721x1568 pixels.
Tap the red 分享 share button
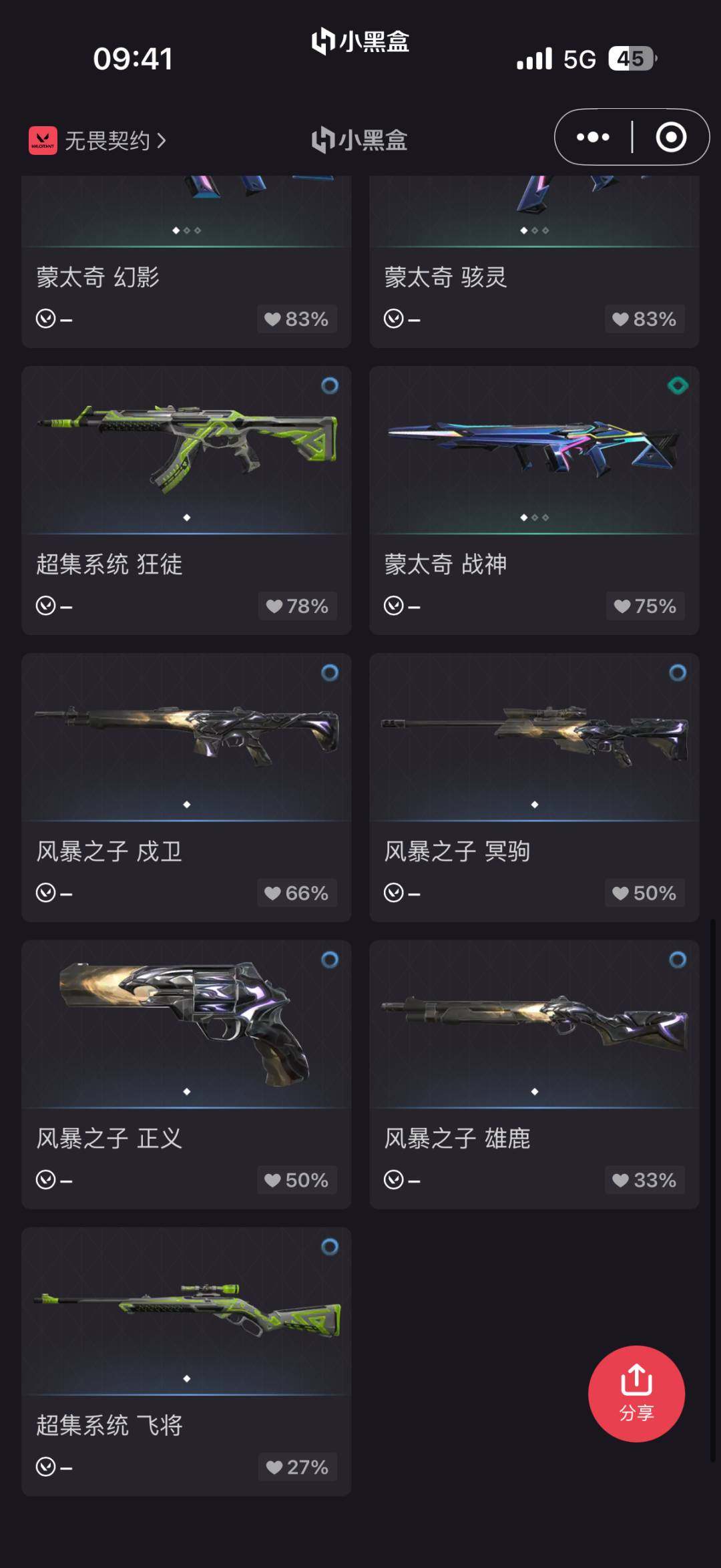click(636, 1394)
